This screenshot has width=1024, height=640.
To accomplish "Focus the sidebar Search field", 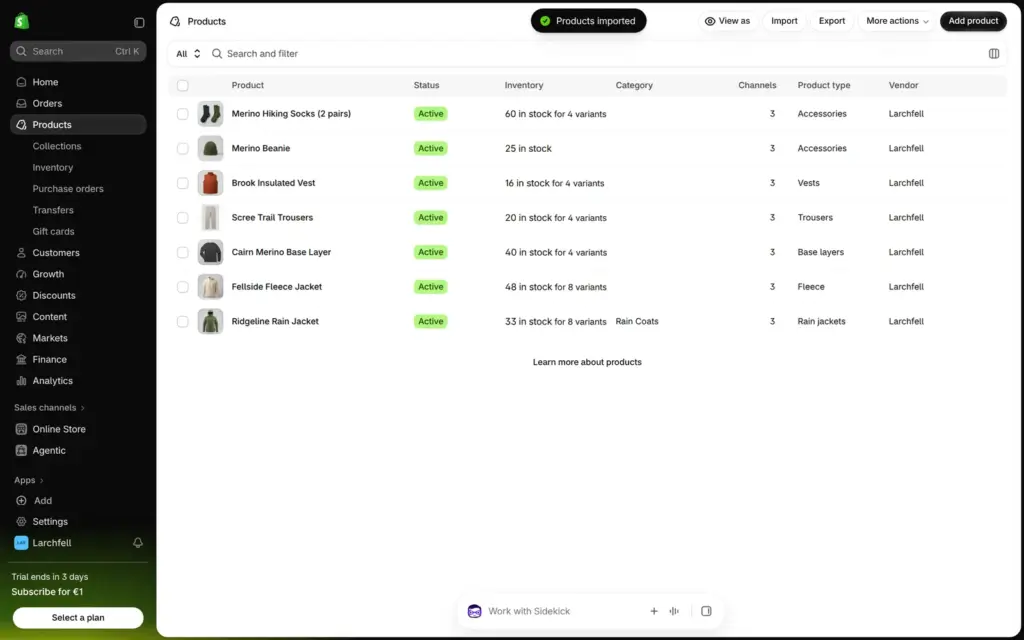I will tap(78, 51).
